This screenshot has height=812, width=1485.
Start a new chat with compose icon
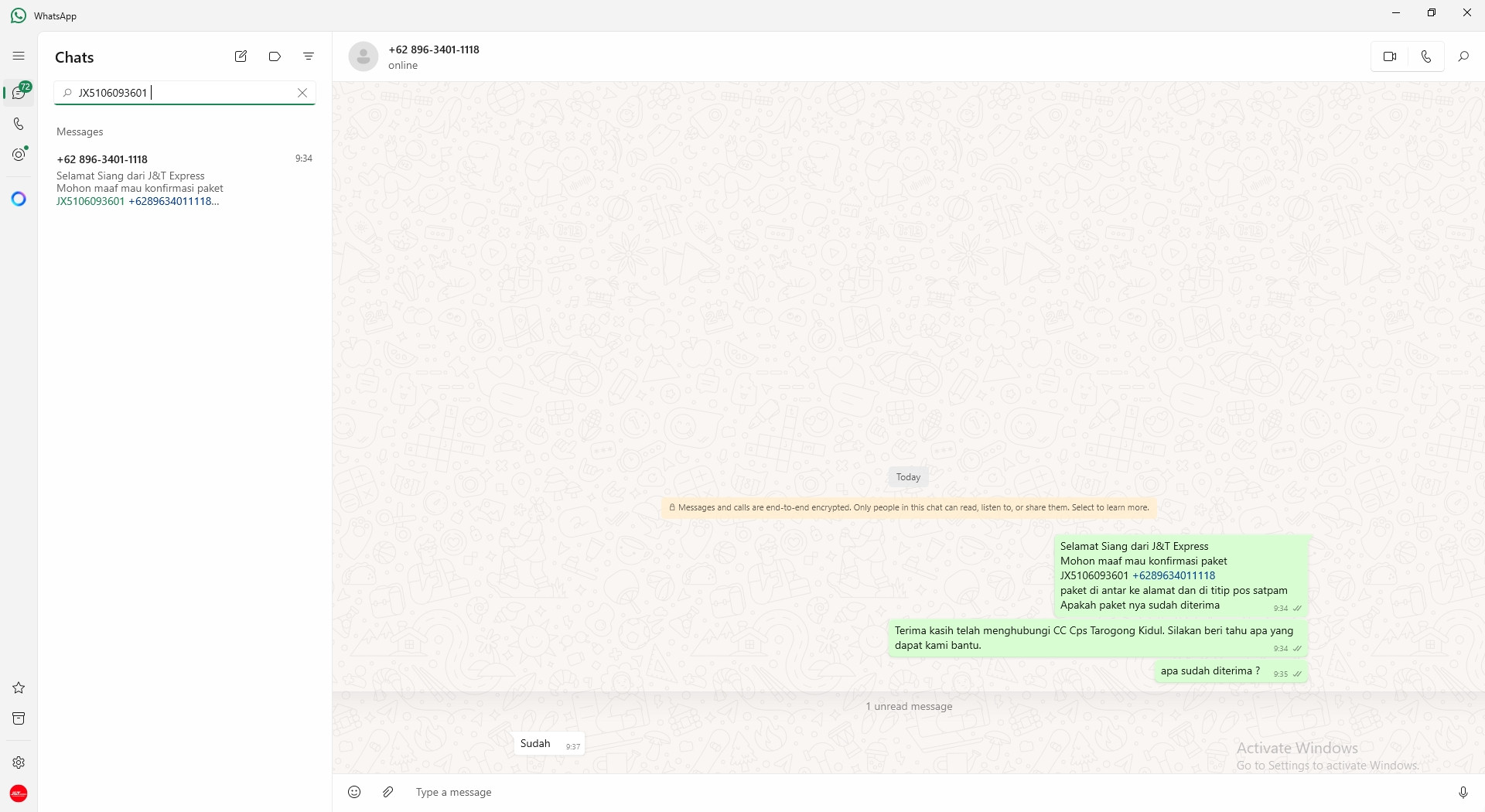coord(241,56)
